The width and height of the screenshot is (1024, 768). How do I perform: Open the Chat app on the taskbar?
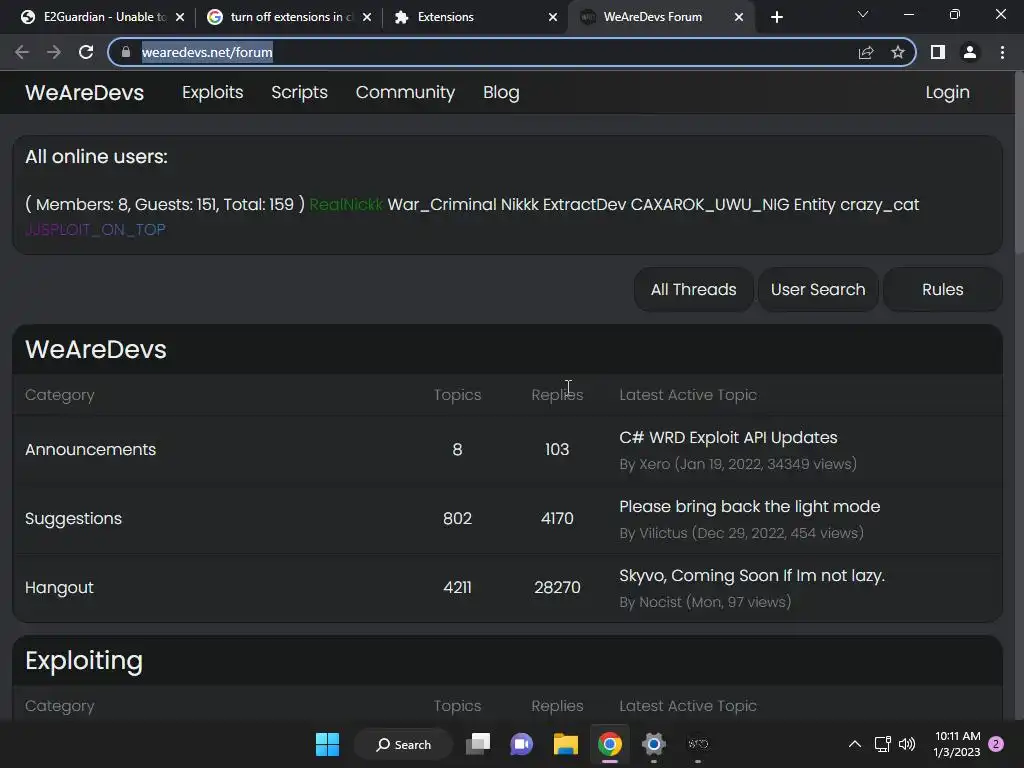point(521,744)
